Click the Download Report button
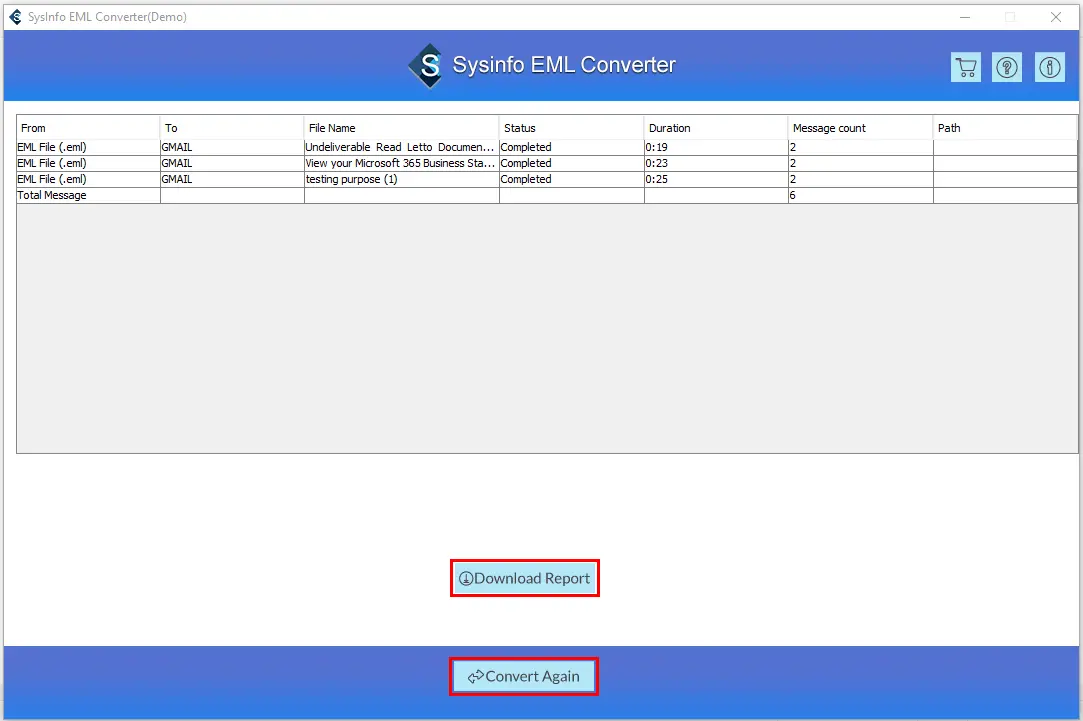This screenshot has width=1083, height=721. click(525, 578)
